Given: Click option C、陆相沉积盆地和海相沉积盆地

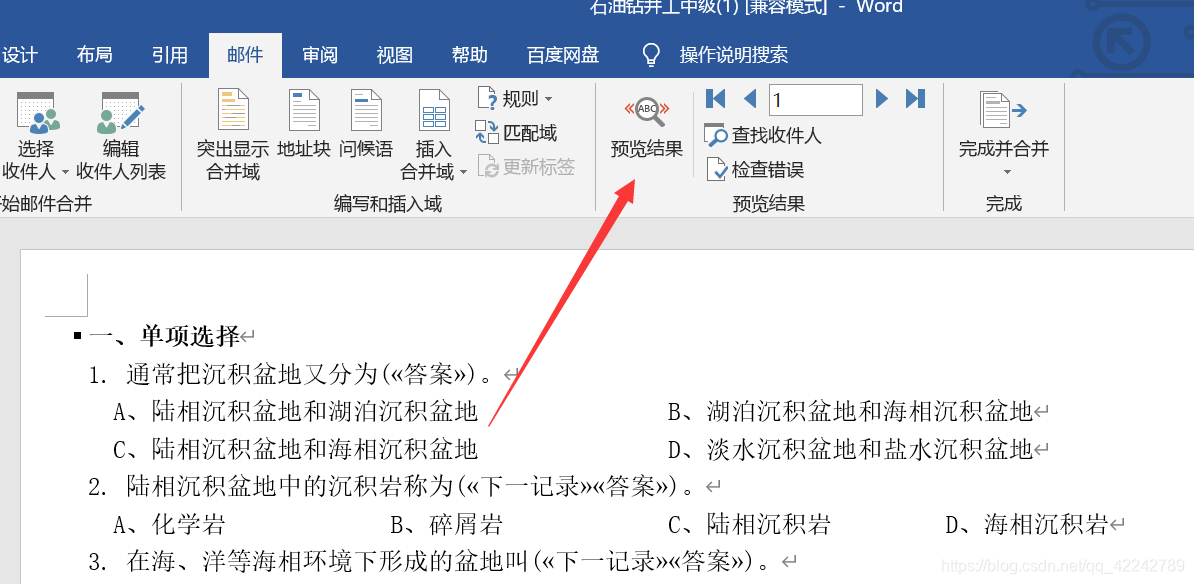Looking at the screenshot, I should click(x=295, y=449).
